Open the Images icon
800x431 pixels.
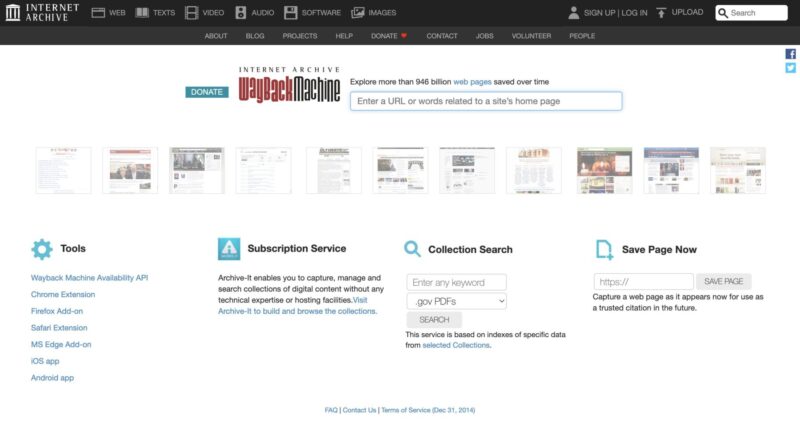point(358,13)
